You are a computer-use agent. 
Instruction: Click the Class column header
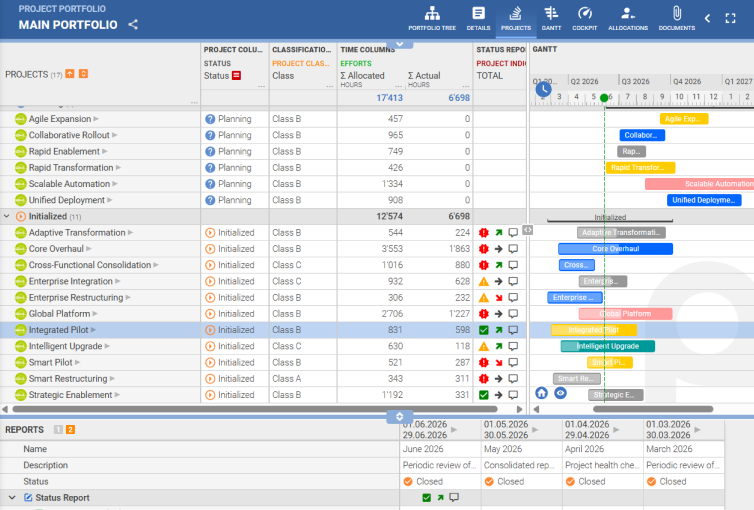click(x=283, y=75)
